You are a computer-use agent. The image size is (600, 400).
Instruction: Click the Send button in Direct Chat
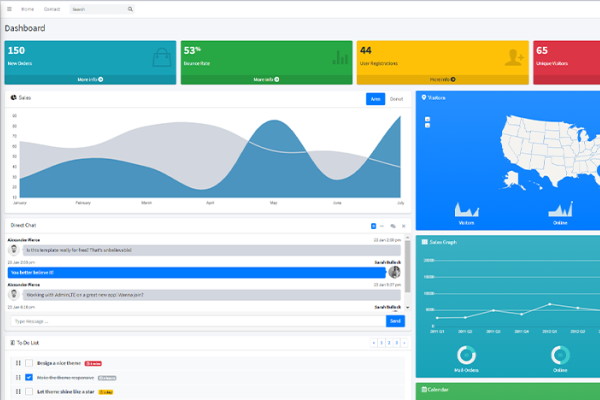point(395,321)
